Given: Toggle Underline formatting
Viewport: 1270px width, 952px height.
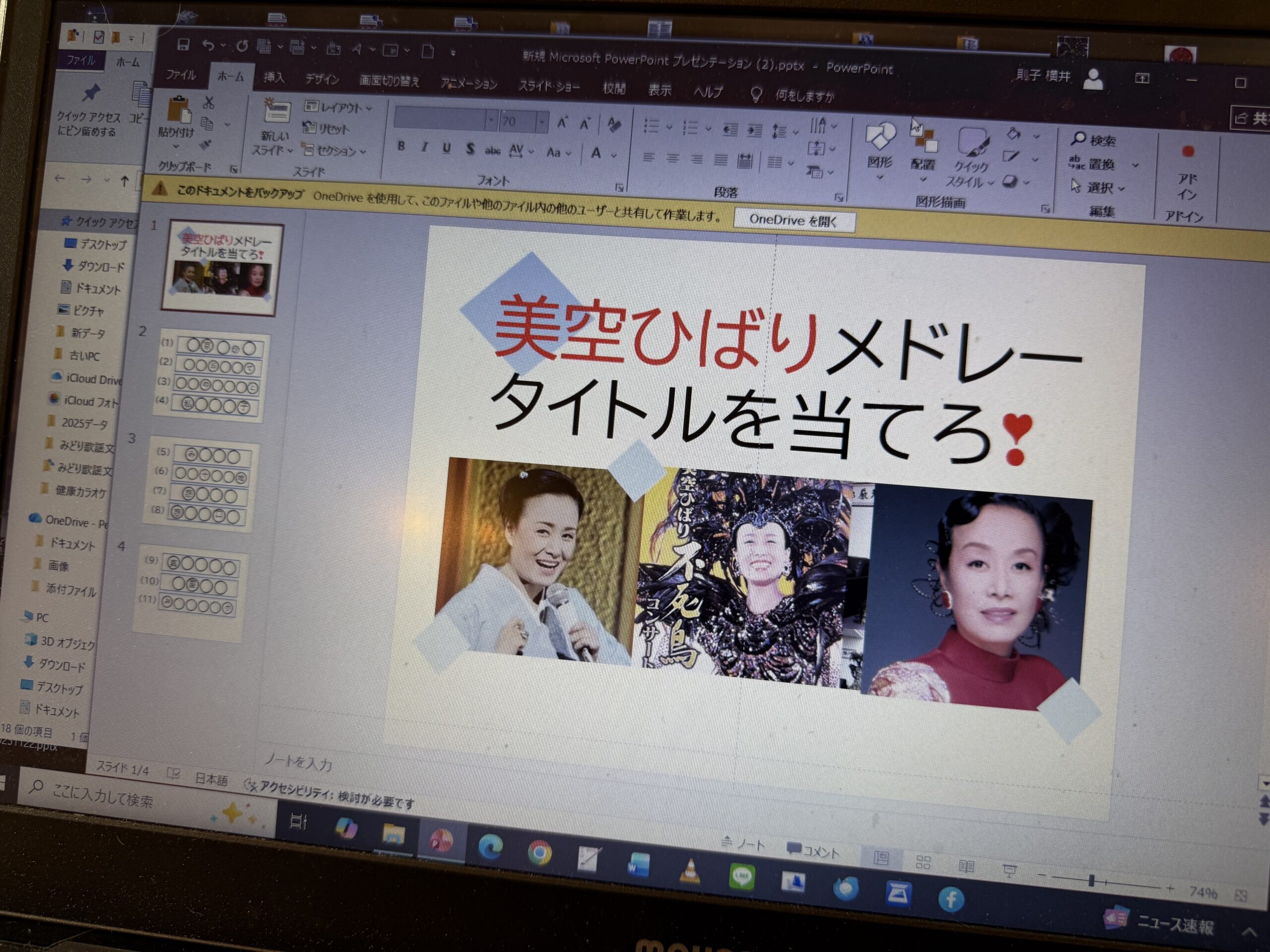Looking at the screenshot, I should (x=446, y=149).
